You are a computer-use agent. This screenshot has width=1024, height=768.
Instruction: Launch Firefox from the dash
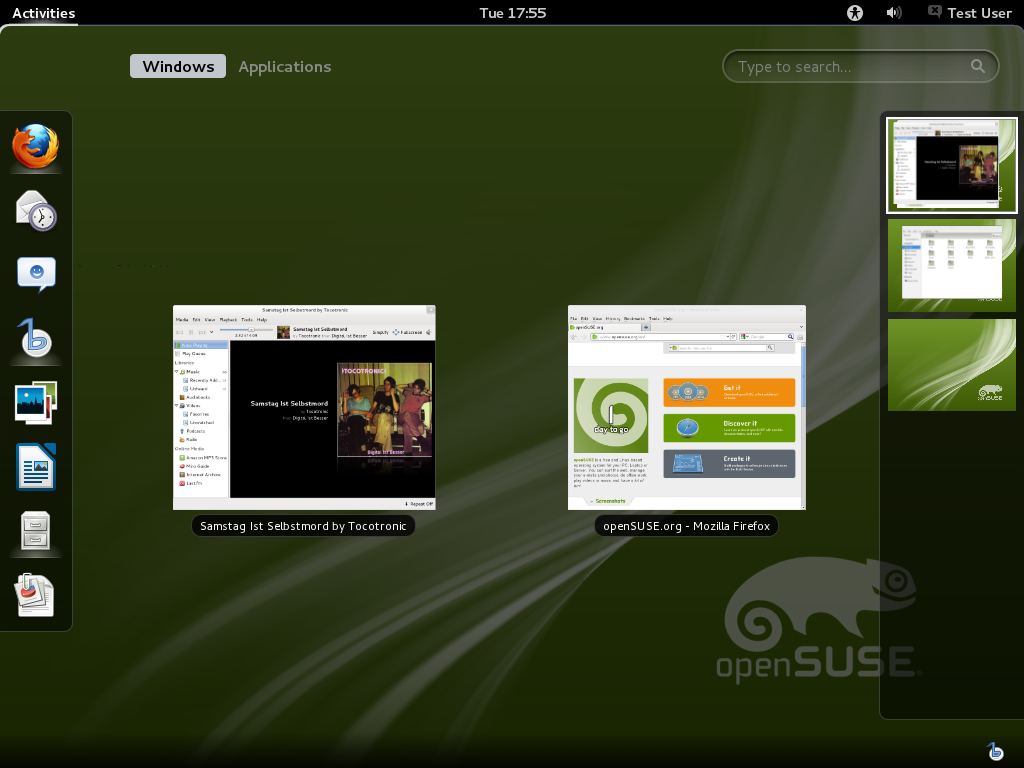(35, 147)
